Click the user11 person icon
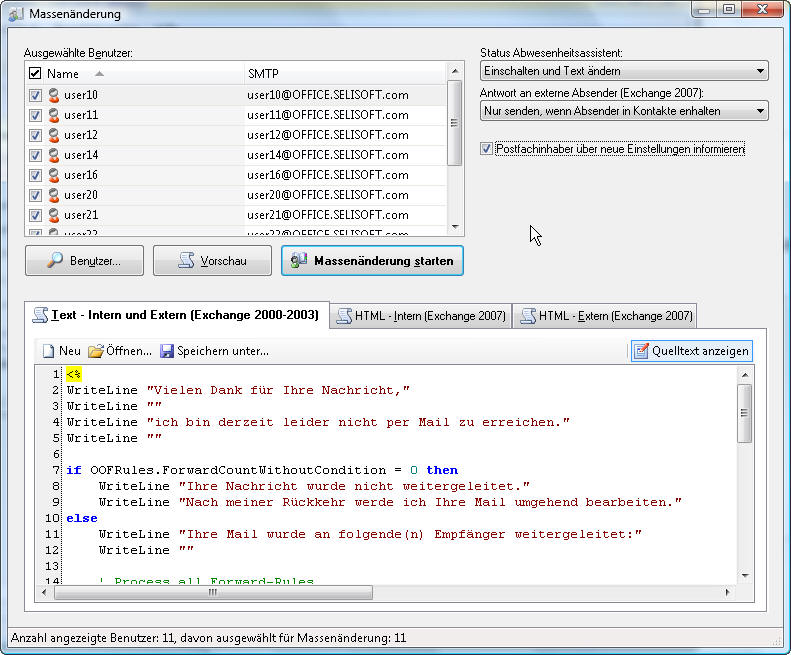 (x=53, y=115)
